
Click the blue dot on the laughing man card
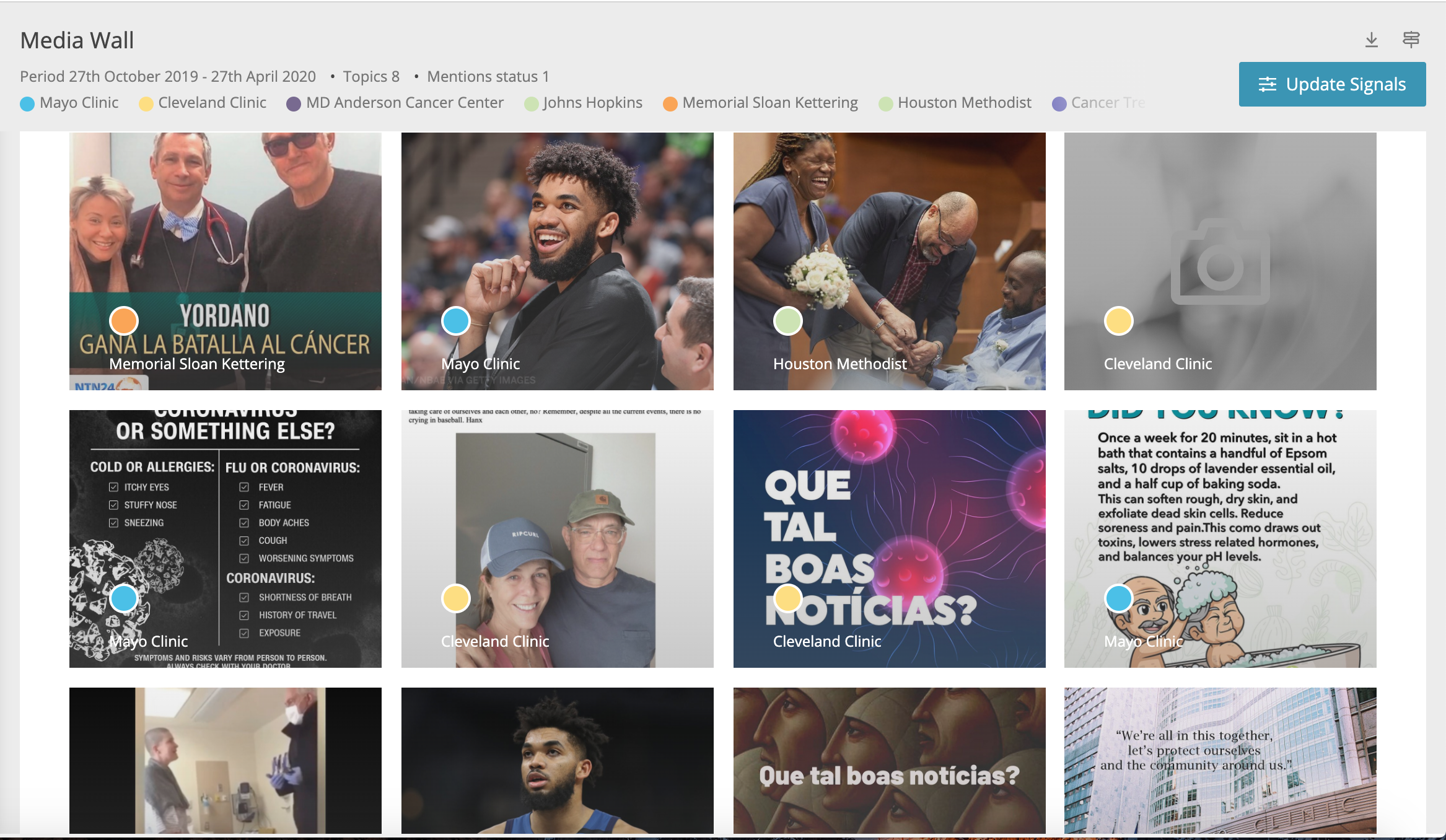click(x=456, y=321)
